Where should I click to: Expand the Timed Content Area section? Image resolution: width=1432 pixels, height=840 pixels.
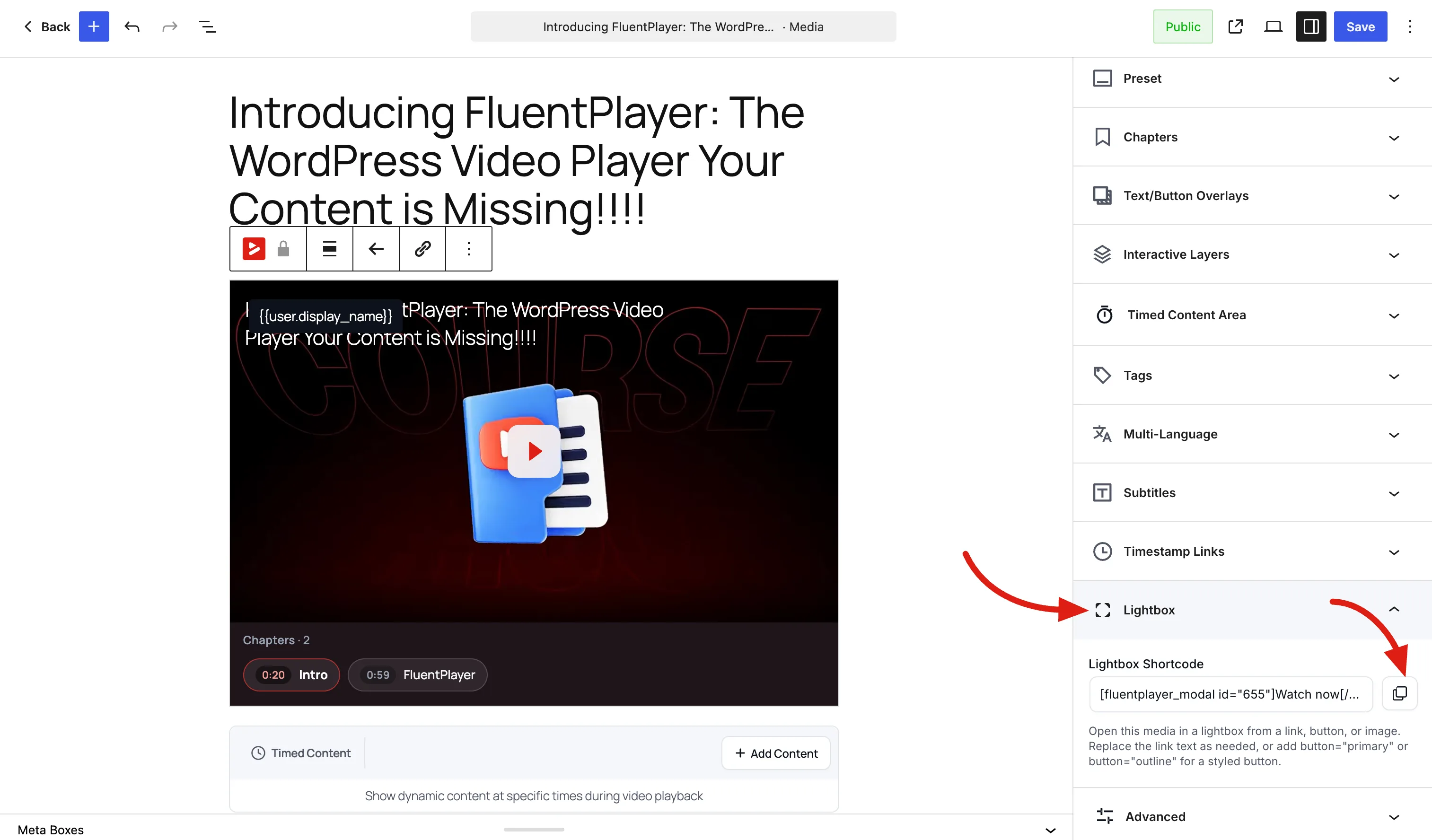point(1252,315)
